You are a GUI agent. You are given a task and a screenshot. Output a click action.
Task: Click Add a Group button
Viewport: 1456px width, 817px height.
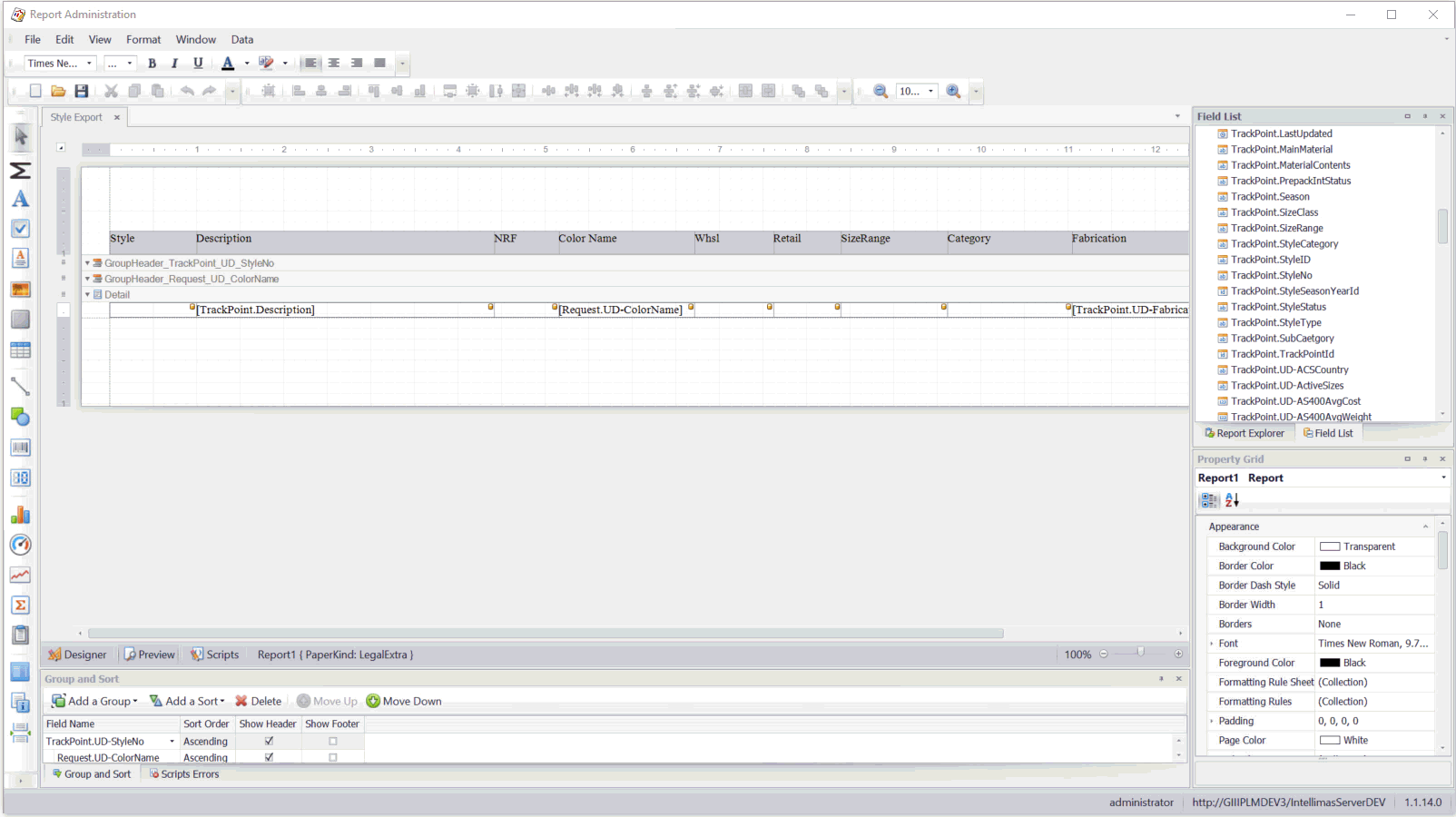[94, 701]
